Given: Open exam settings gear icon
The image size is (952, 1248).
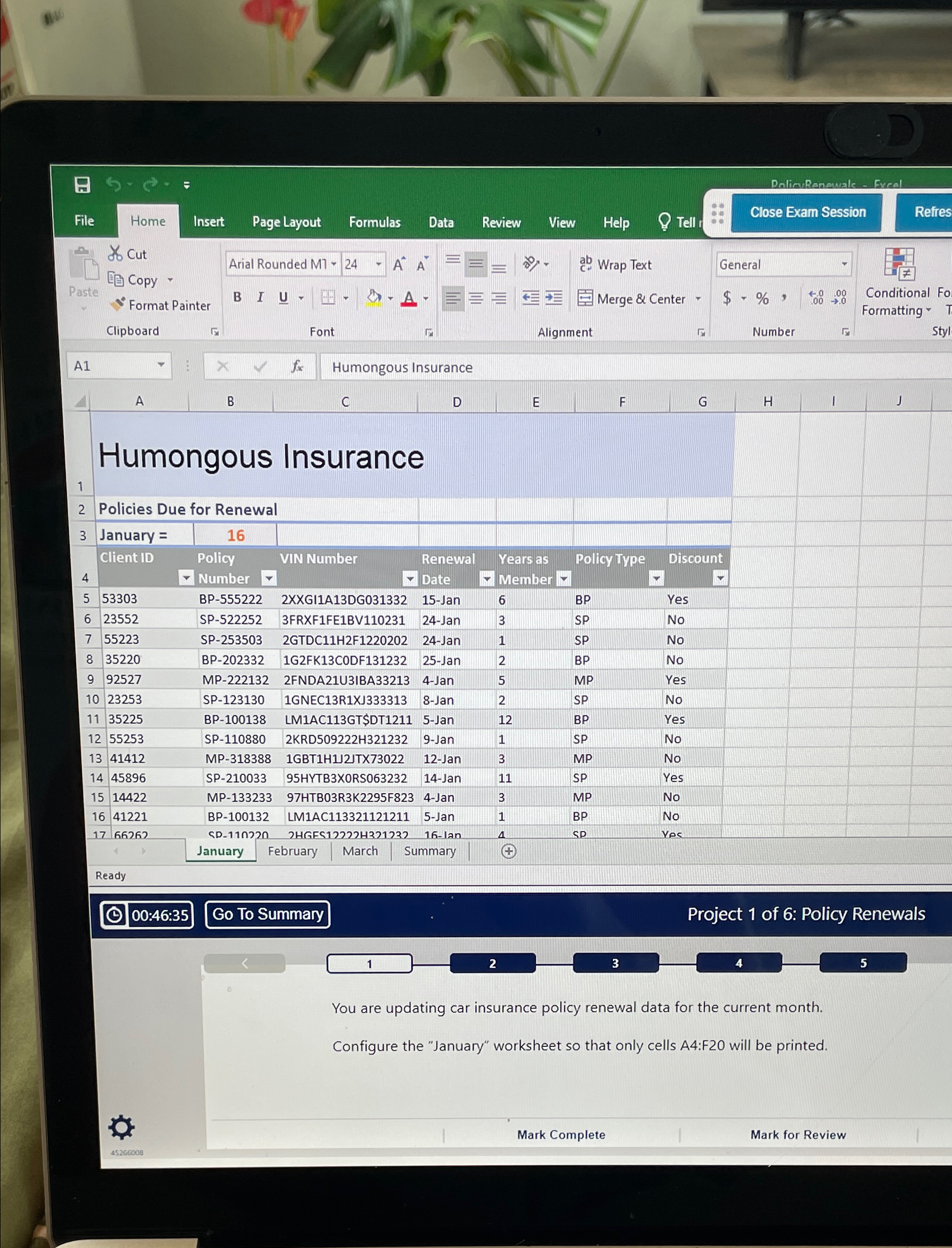Looking at the screenshot, I should point(121,1128).
